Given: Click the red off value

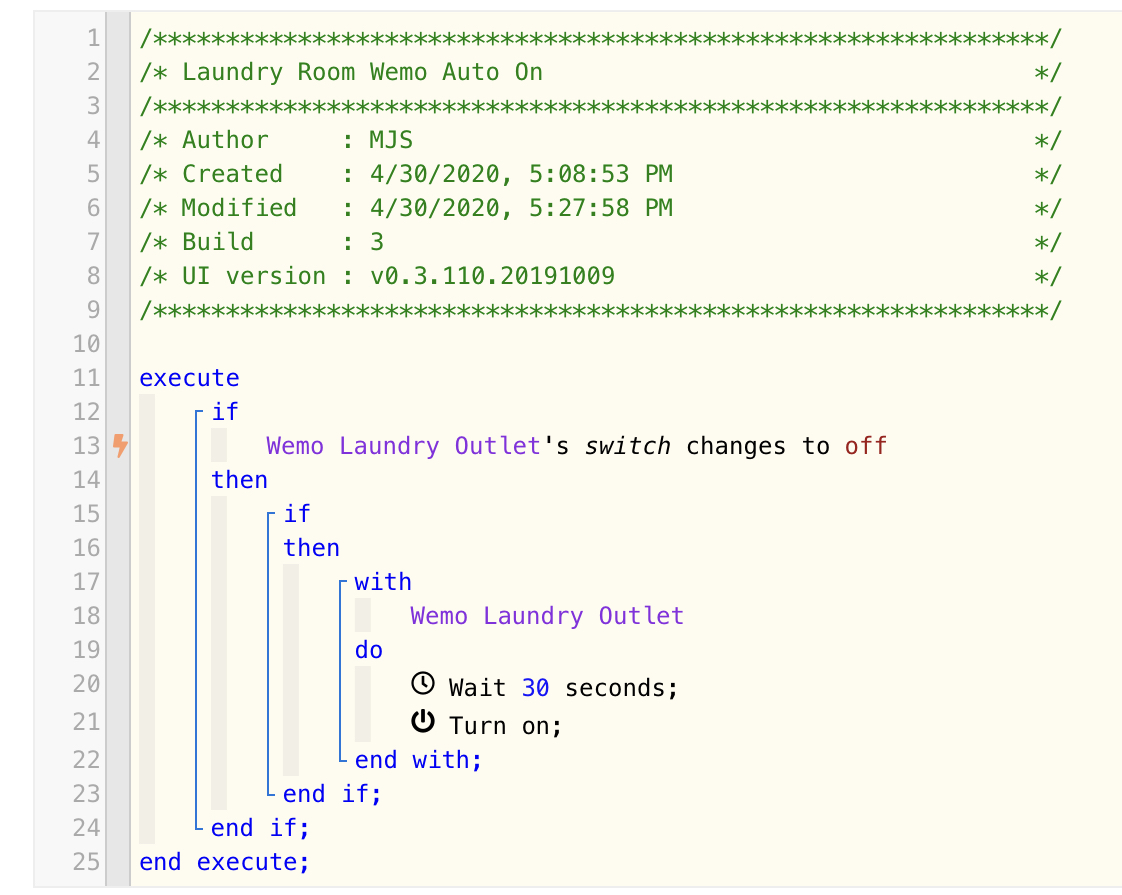Looking at the screenshot, I should point(865,446).
